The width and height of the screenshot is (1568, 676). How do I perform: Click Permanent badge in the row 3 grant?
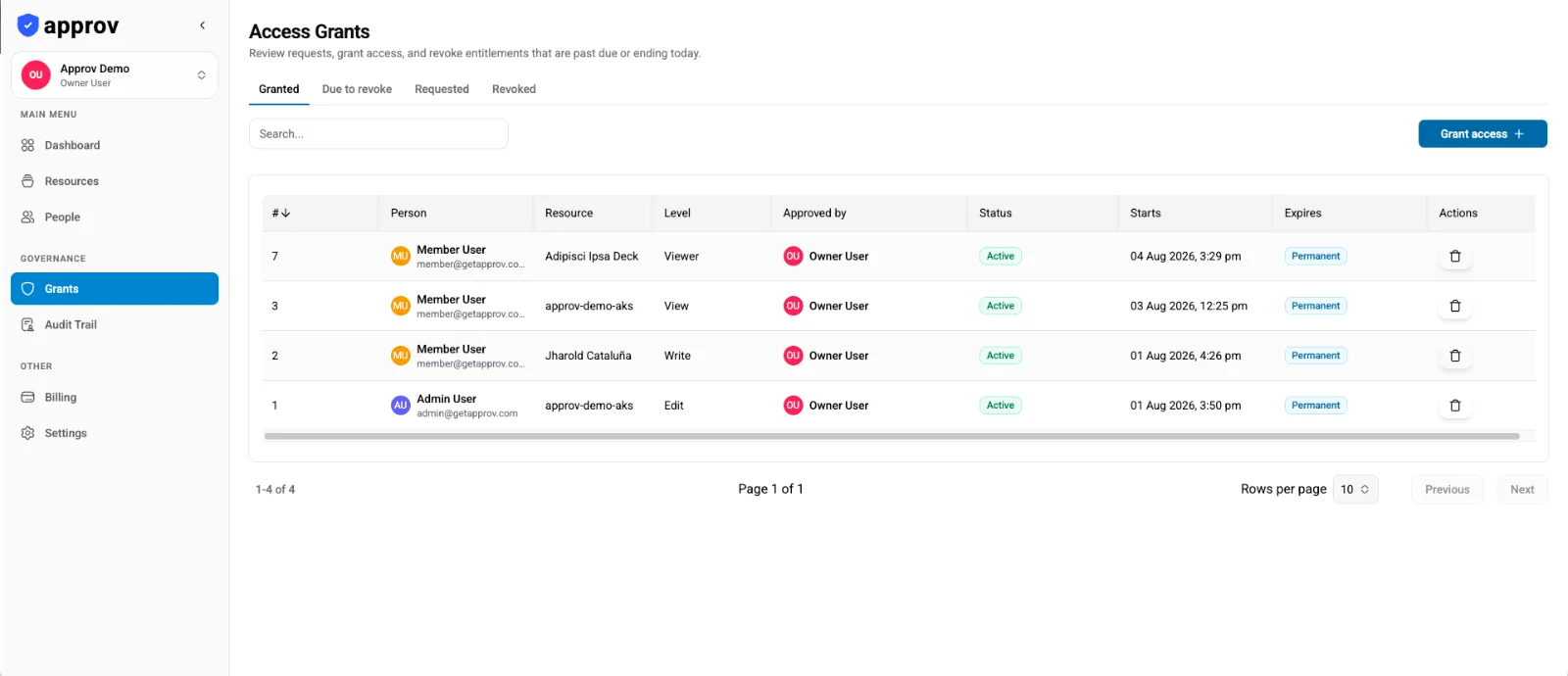pos(1316,307)
